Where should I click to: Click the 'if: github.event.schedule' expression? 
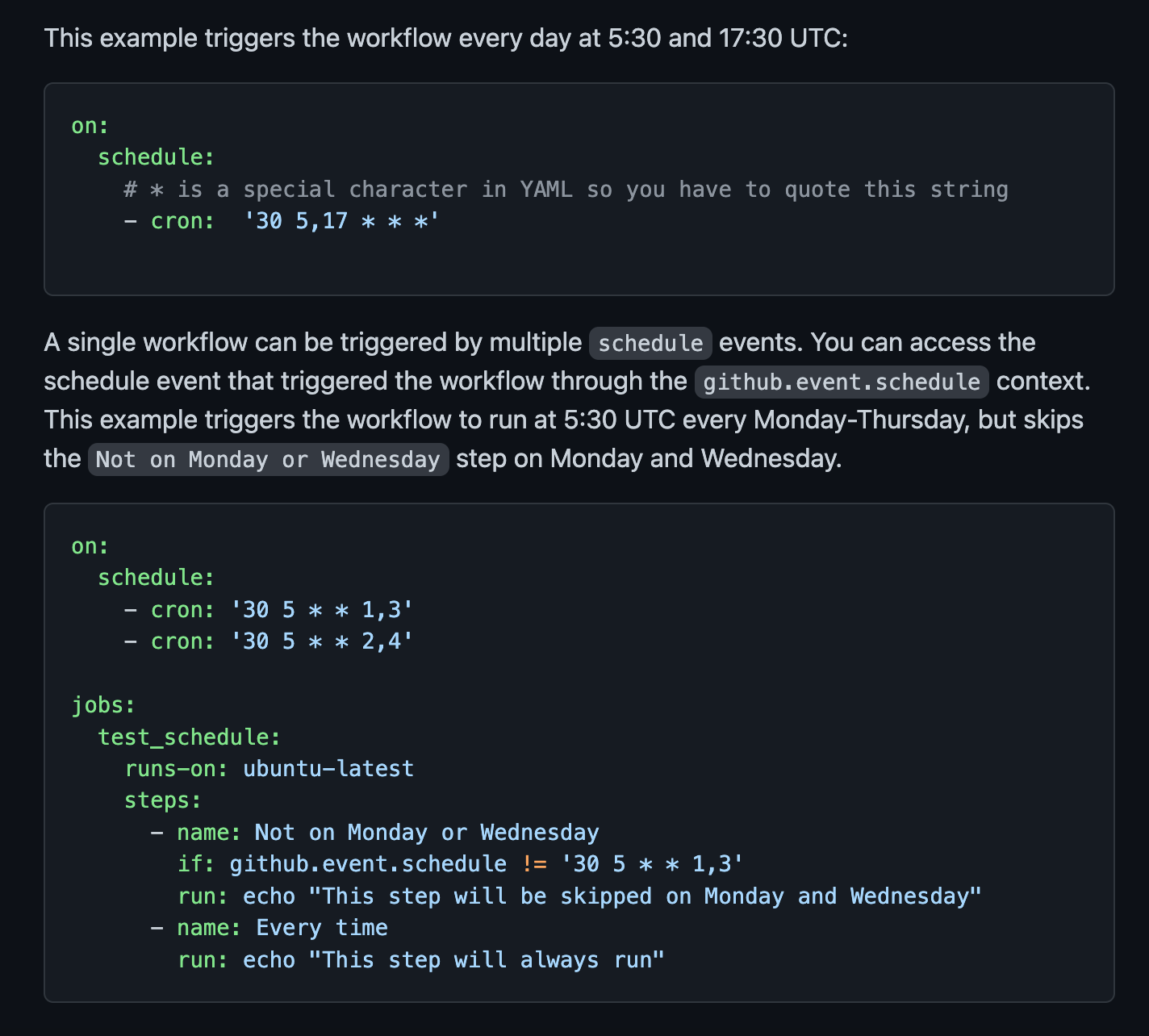coord(342,864)
